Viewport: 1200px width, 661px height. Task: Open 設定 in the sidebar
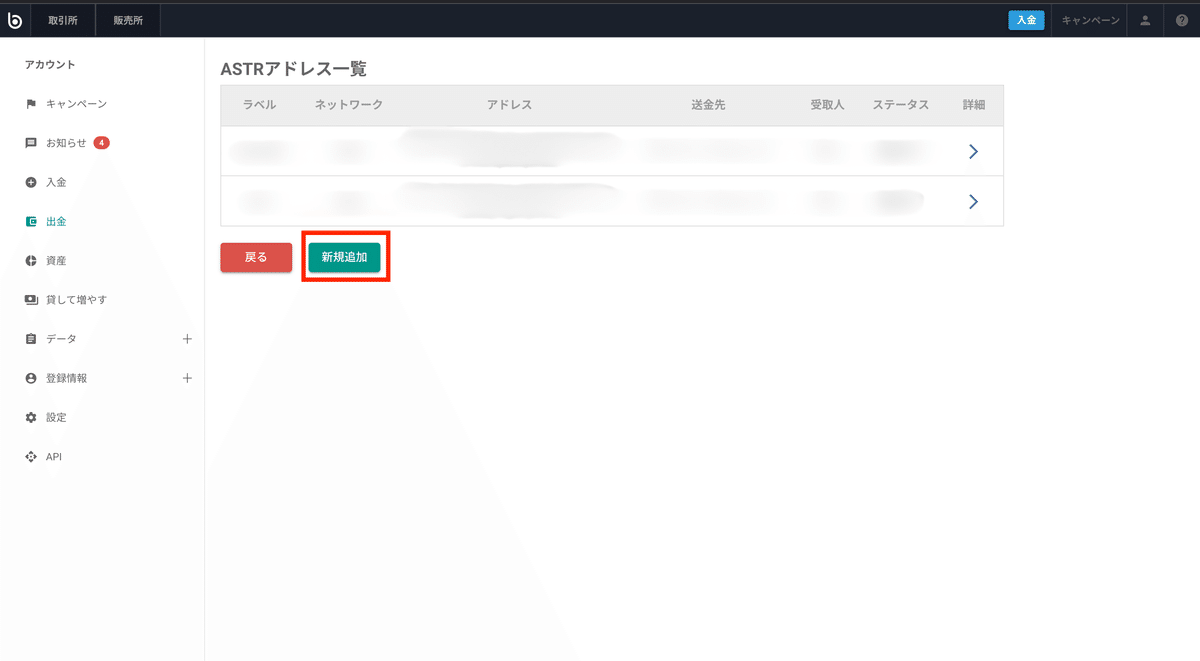[56, 417]
